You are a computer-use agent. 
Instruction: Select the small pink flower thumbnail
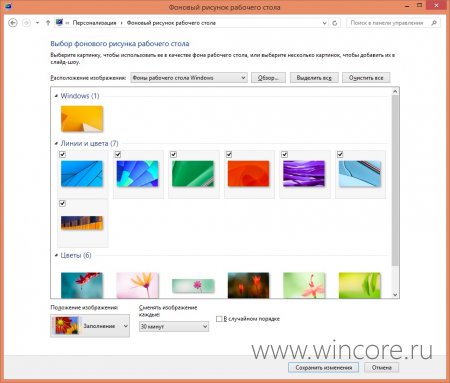point(193,286)
